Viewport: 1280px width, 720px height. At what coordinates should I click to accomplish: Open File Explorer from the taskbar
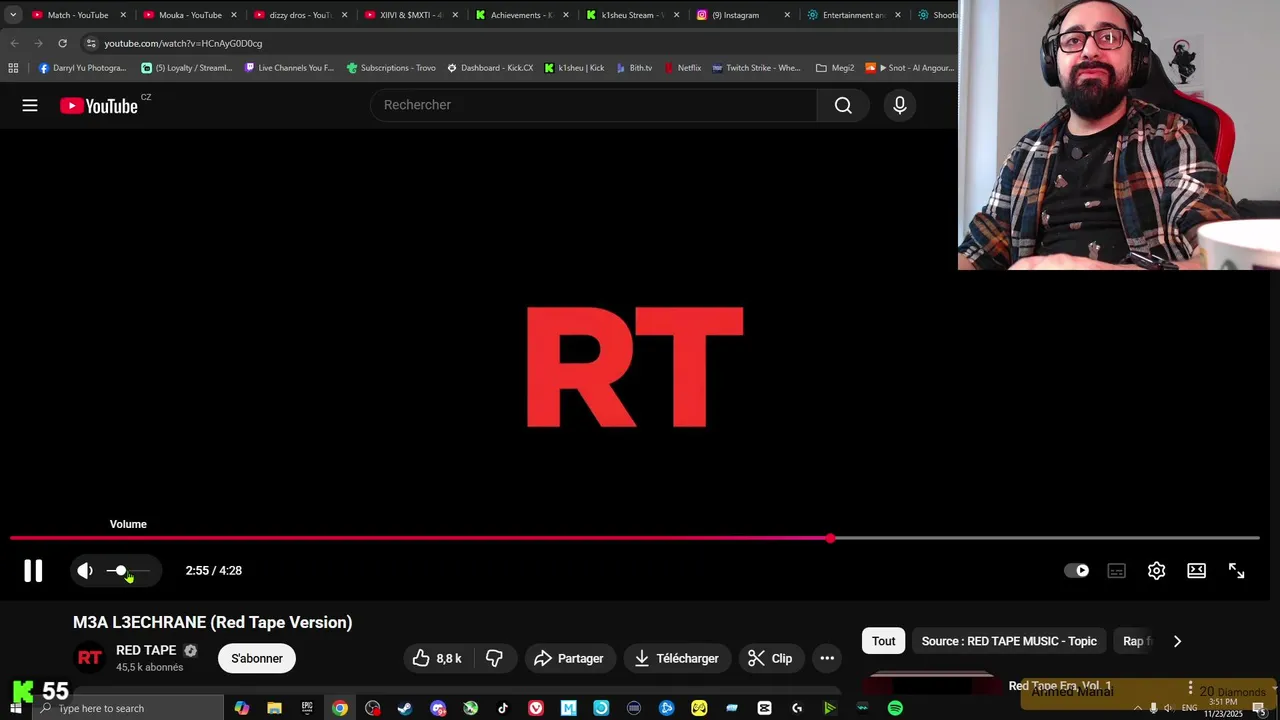pyautogui.click(x=274, y=708)
